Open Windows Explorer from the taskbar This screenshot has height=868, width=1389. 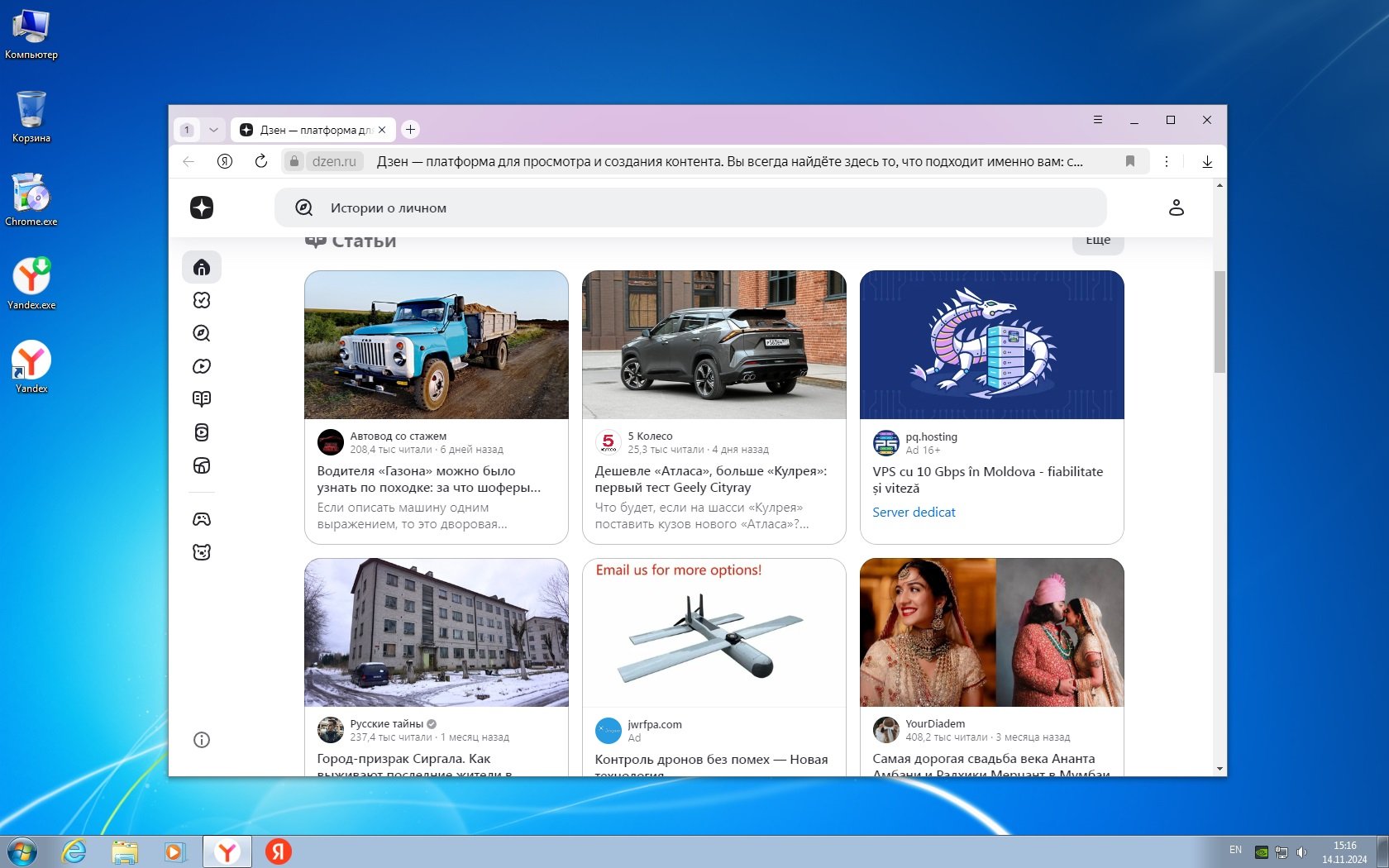(125, 851)
